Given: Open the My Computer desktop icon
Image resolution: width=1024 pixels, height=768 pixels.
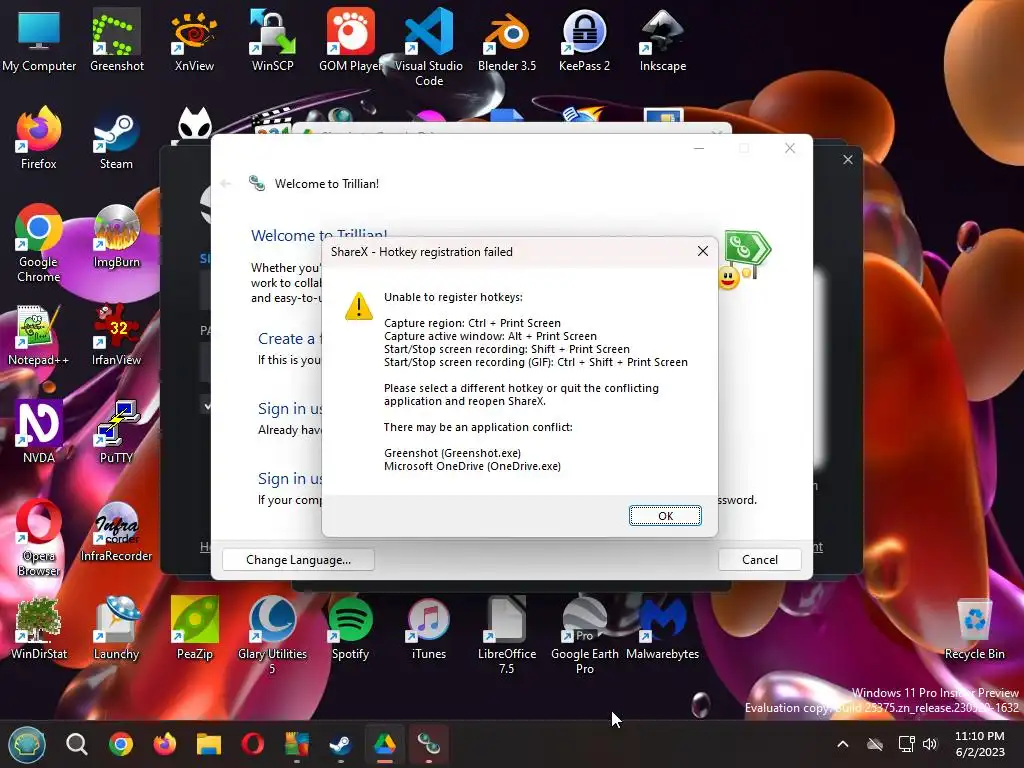Looking at the screenshot, I should tap(39, 40).
